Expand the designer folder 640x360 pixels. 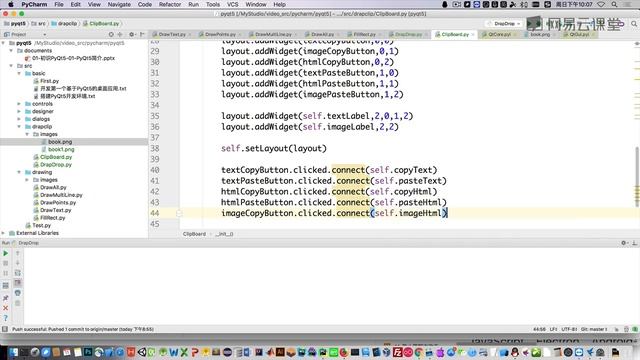pyautogui.click(x=19, y=111)
